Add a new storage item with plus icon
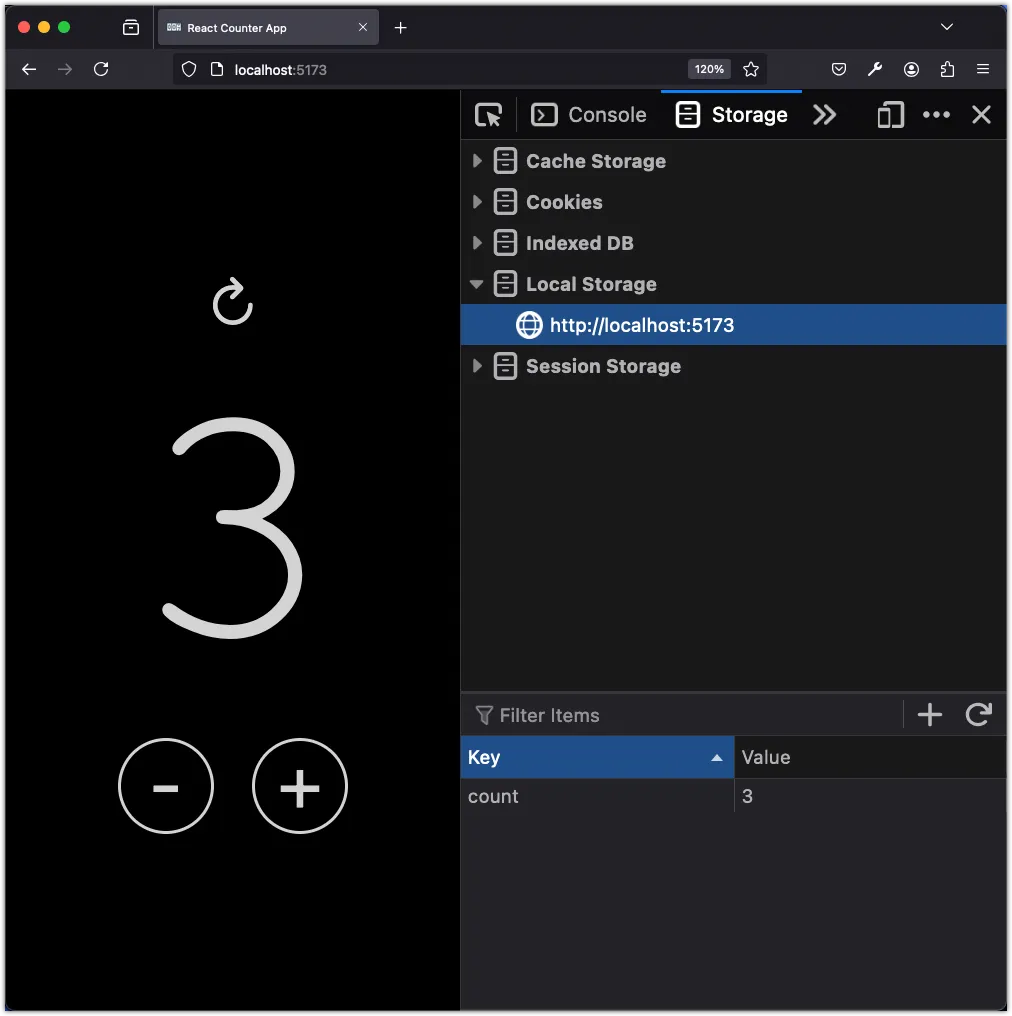1012x1016 pixels. [x=930, y=715]
